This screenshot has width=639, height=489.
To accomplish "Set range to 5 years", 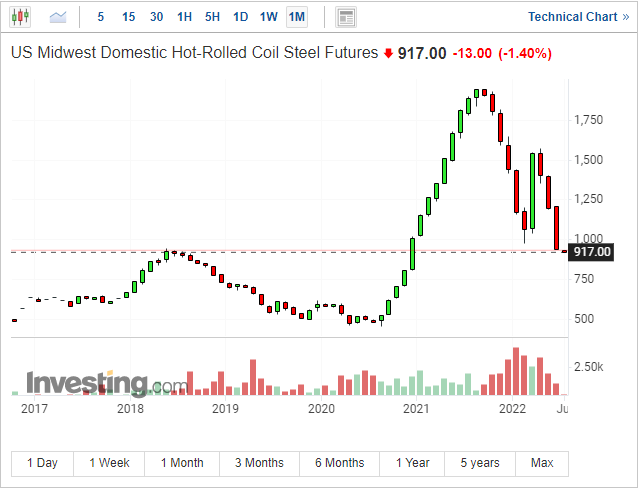I will tap(480, 463).
